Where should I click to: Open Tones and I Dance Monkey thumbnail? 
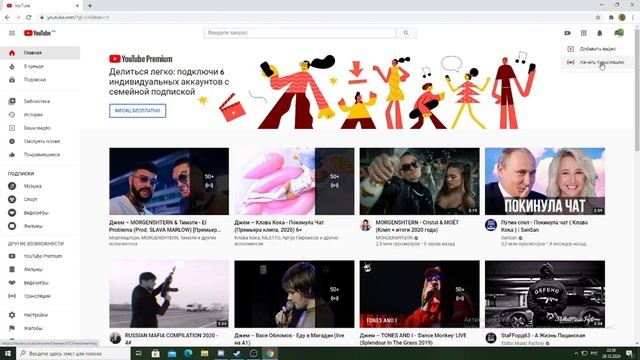coord(420,294)
